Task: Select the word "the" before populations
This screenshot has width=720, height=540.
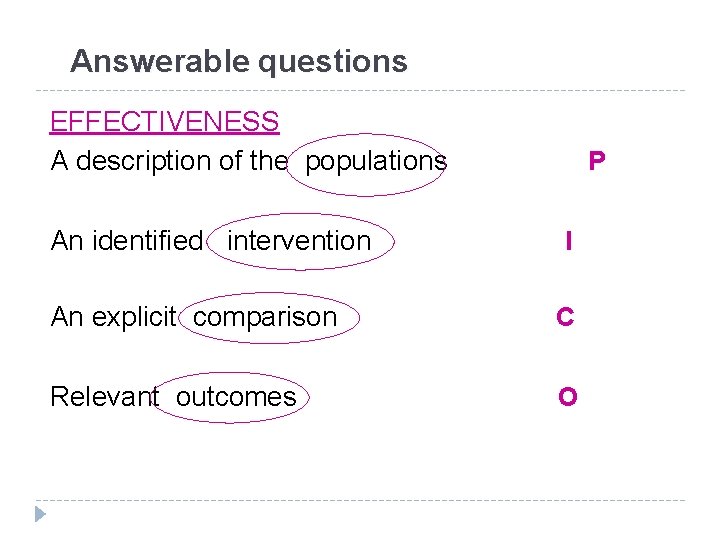Action: 267,161
